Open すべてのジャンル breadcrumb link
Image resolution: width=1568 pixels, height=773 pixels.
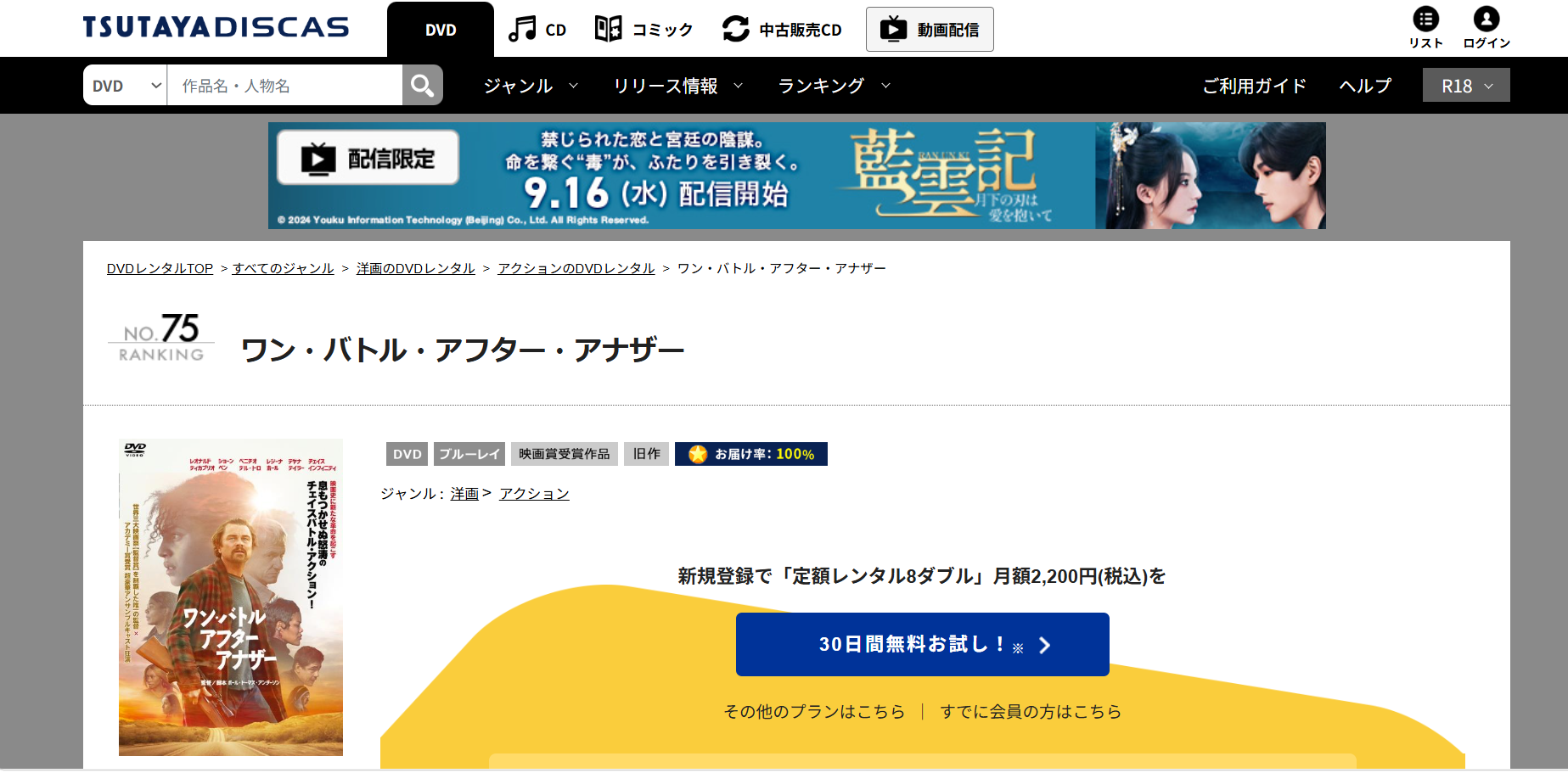[284, 268]
